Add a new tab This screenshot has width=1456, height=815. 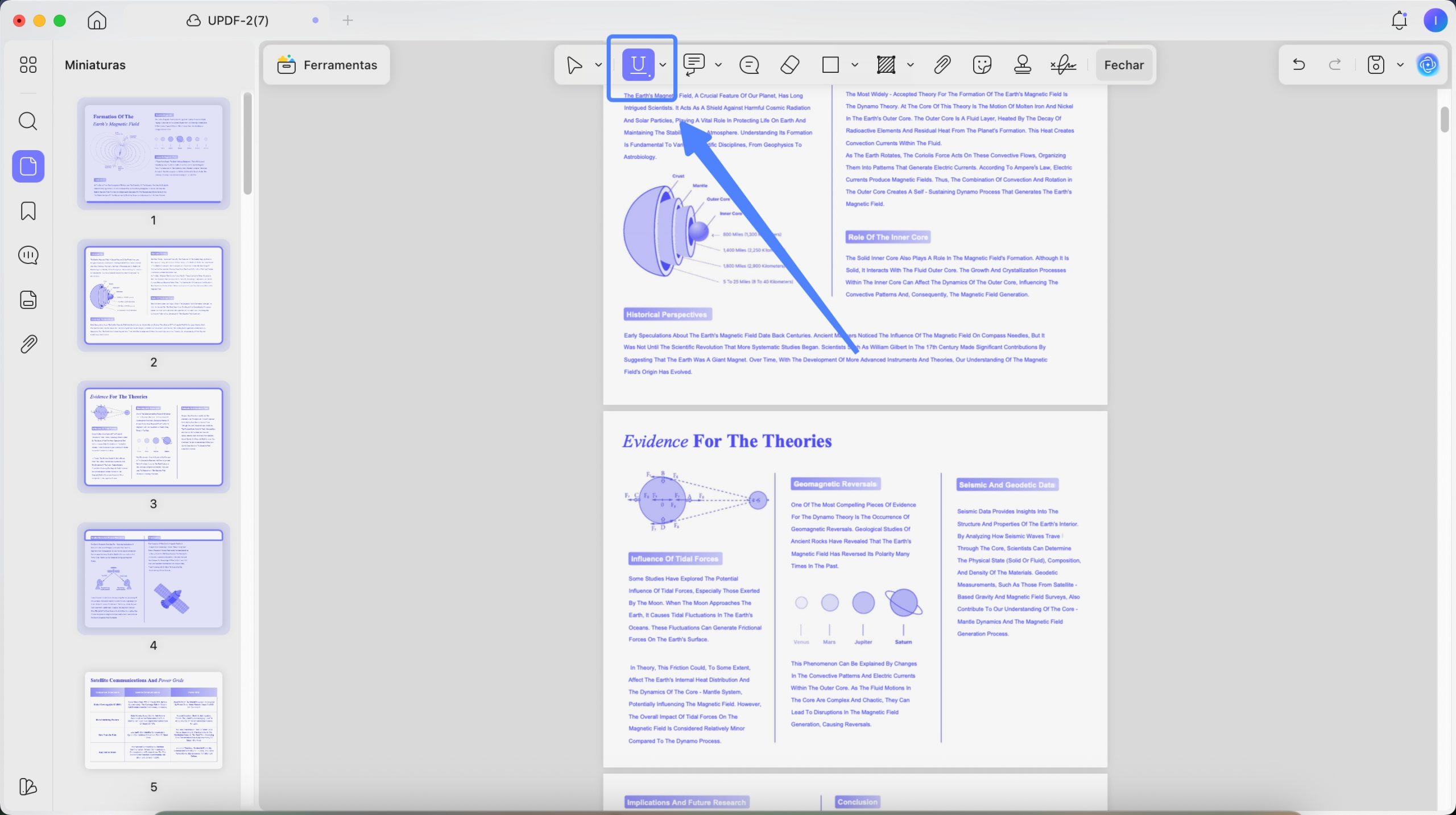348,20
